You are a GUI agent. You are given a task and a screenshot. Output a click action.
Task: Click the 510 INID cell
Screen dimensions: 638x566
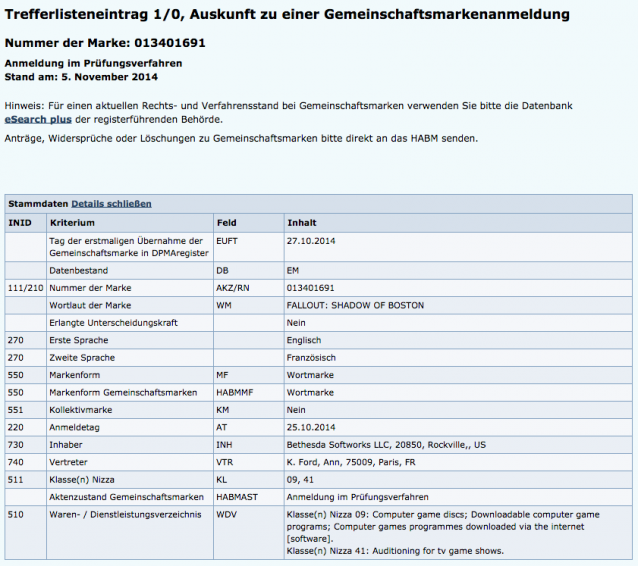pos(26,533)
